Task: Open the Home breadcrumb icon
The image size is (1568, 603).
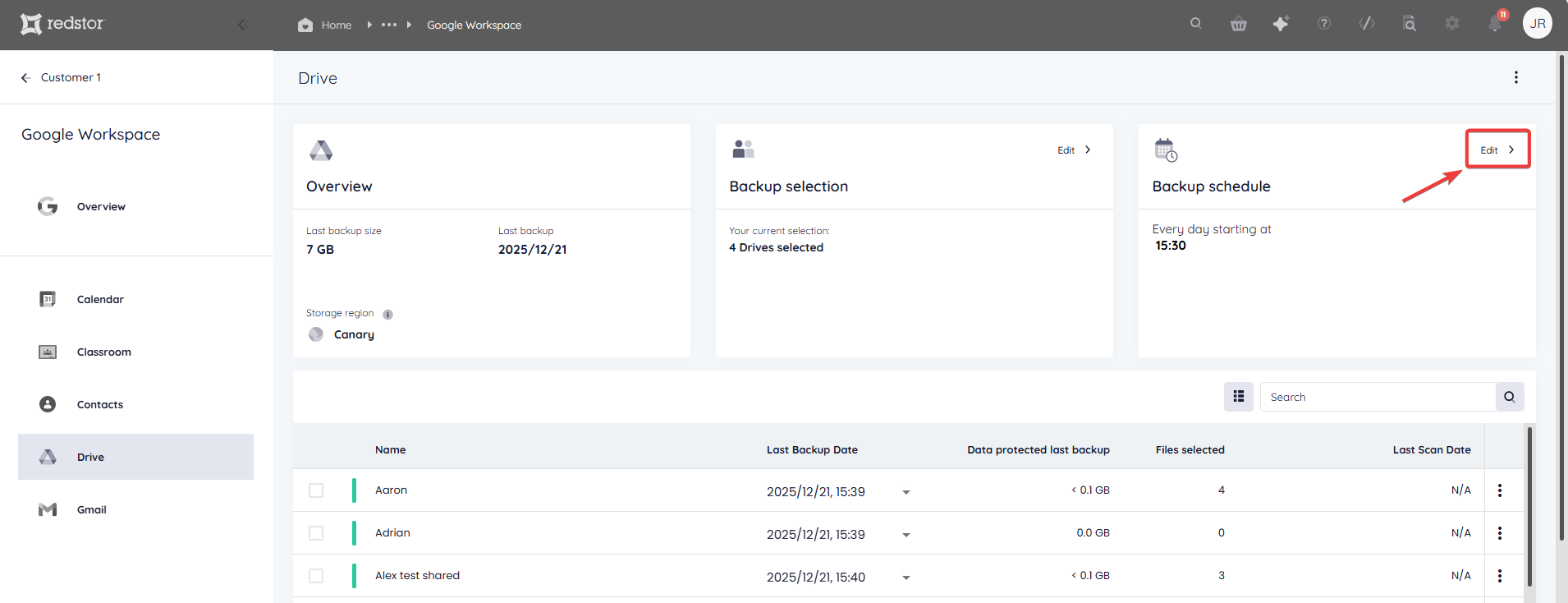Action: [x=305, y=25]
